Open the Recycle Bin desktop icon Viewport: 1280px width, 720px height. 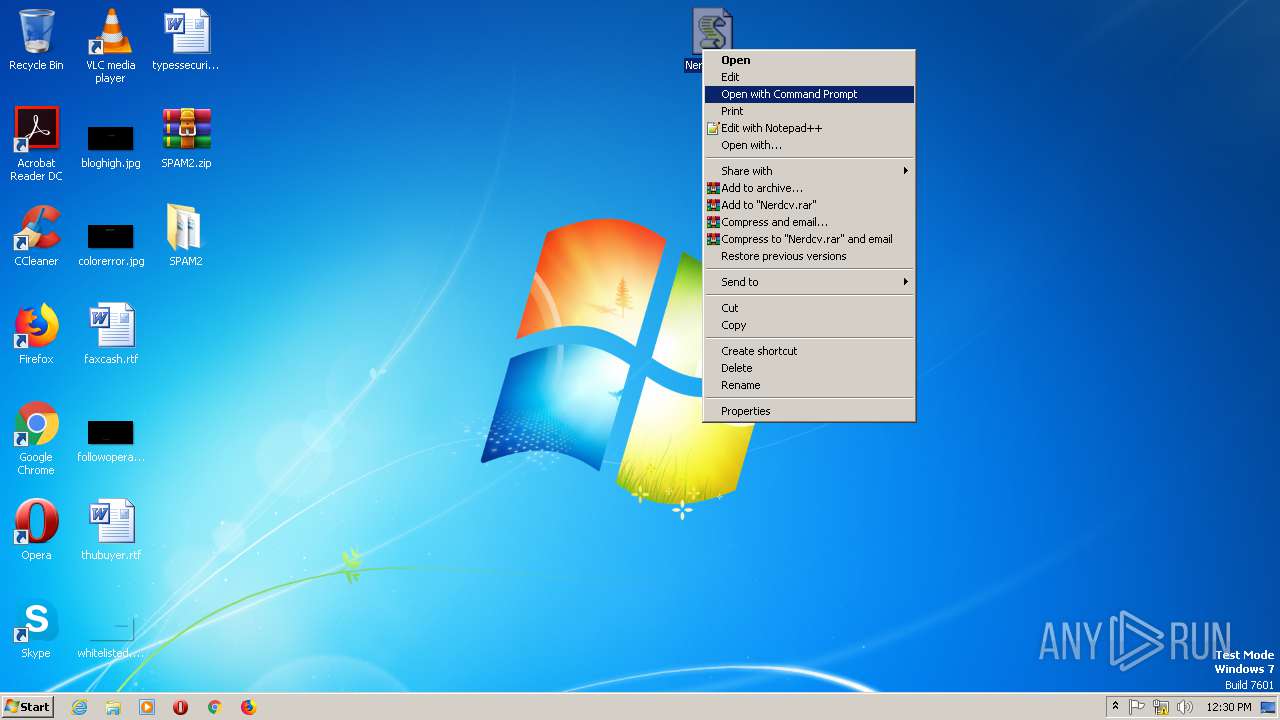(36, 40)
